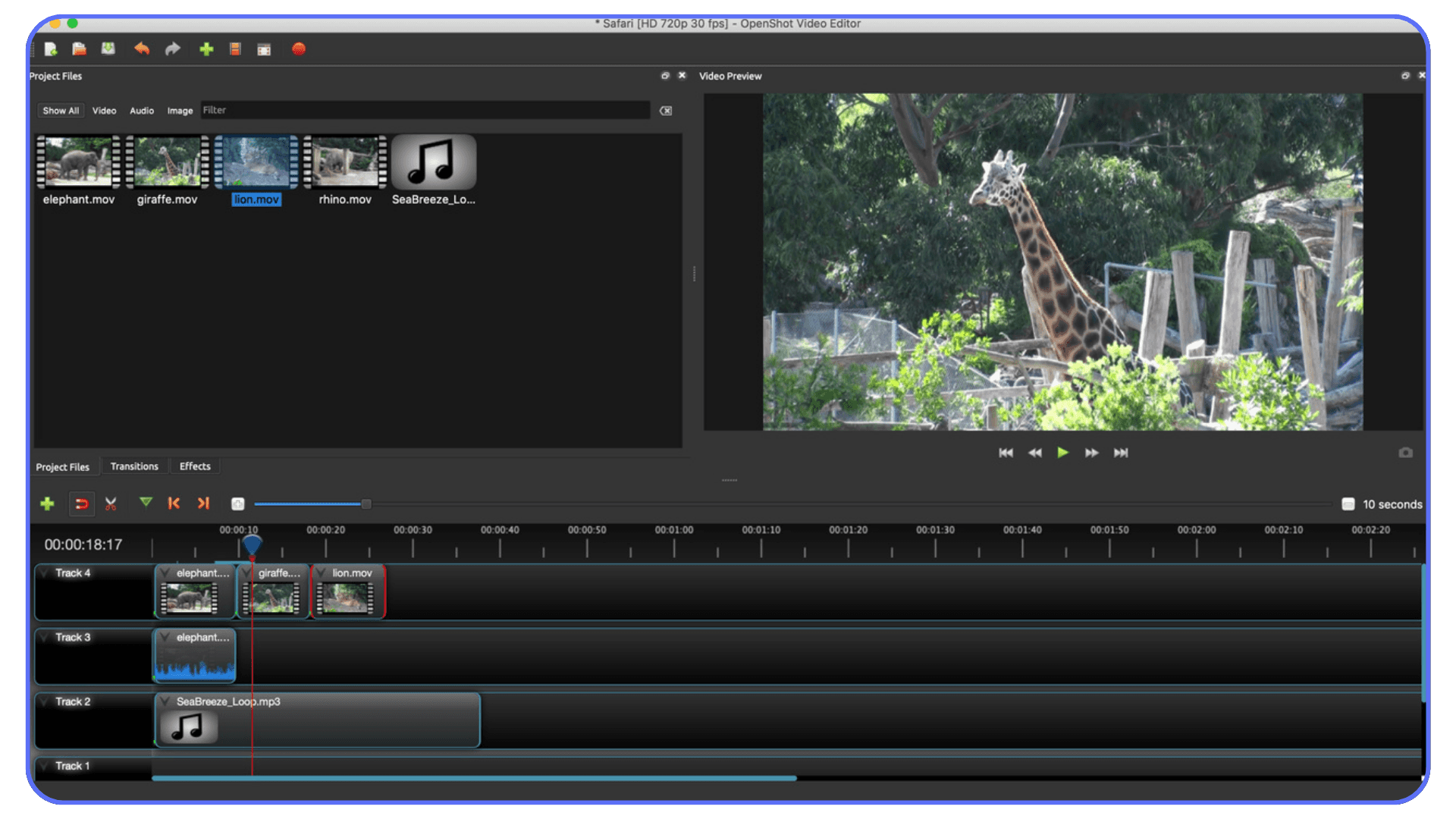Screen dimensions: 1456x819
Task: Select SeaBreeze_Loop music file thumbnail
Action: [434, 162]
